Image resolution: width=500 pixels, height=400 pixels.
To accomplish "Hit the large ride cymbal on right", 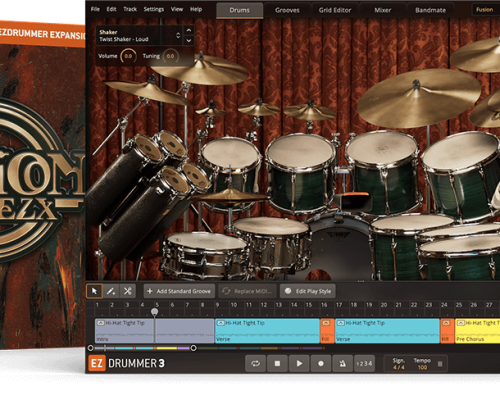I will (x=418, y=98).
